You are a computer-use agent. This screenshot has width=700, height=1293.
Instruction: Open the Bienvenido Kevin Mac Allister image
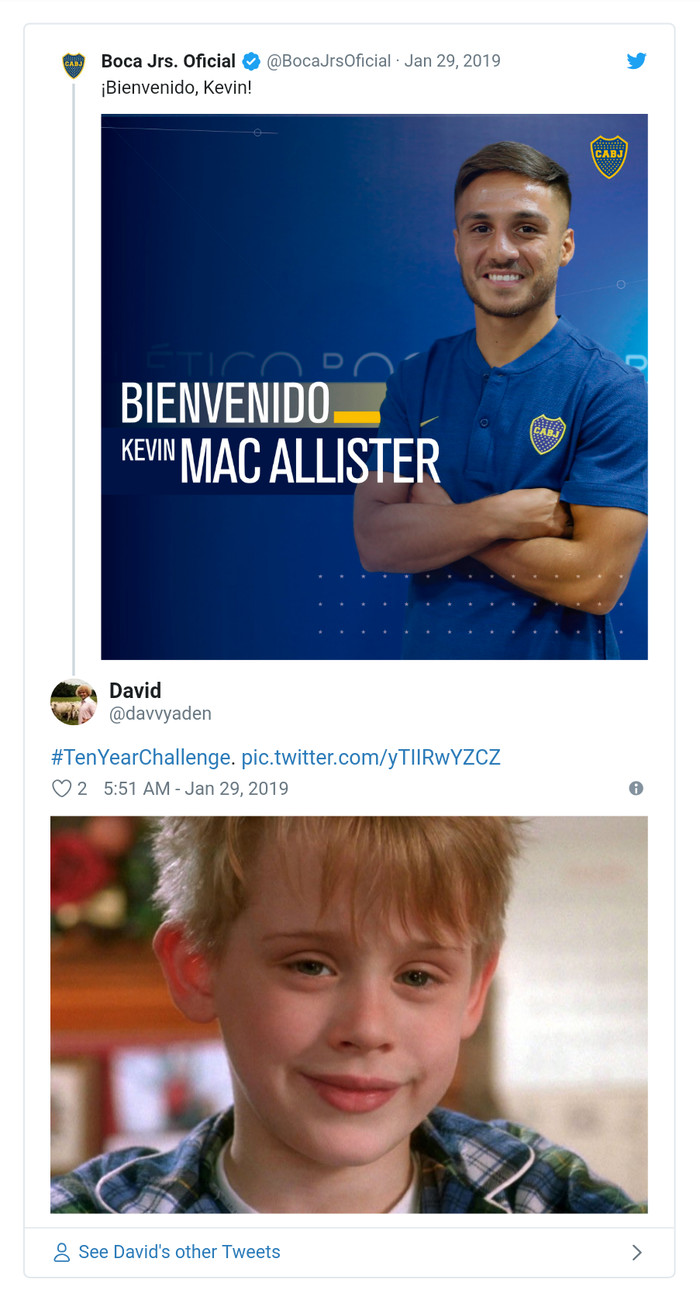[x=374, y=387]
